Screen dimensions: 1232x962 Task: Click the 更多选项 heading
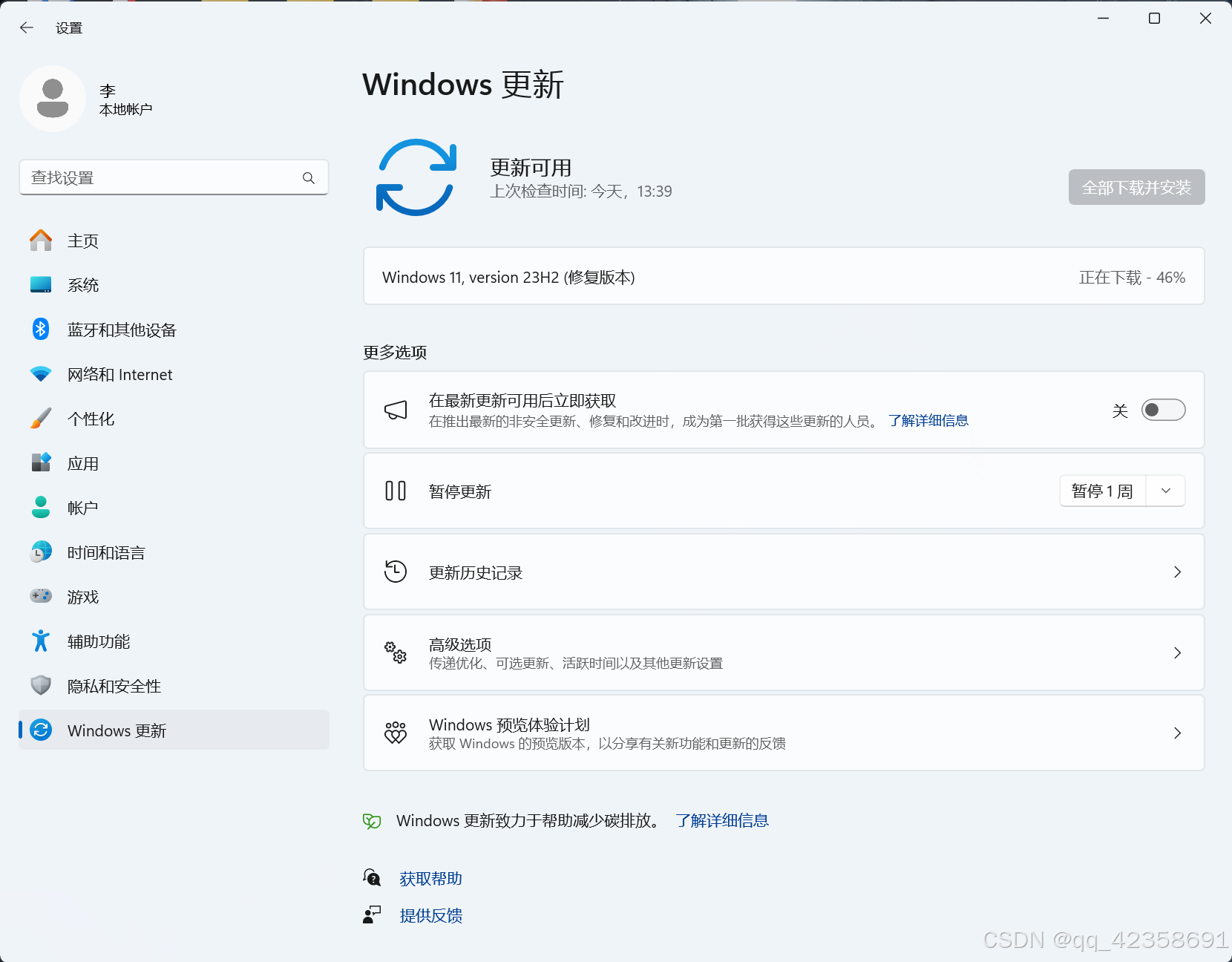tap(395, 353)
